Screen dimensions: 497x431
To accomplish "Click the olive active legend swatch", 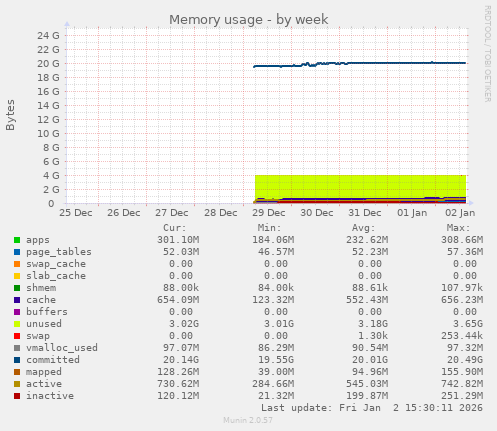I will (x=17, y=384).
